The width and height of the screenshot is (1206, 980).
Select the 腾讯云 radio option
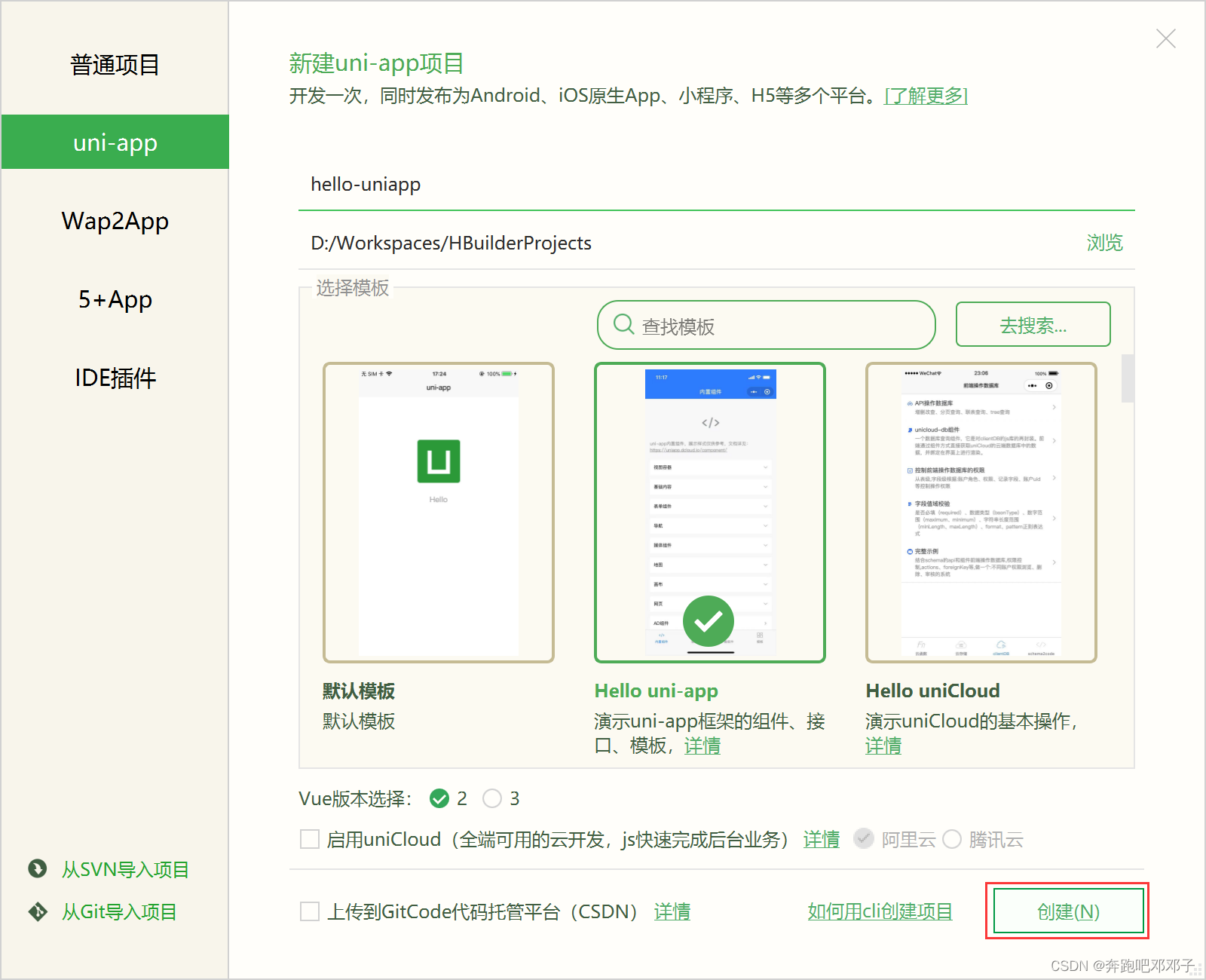(952, 839)
